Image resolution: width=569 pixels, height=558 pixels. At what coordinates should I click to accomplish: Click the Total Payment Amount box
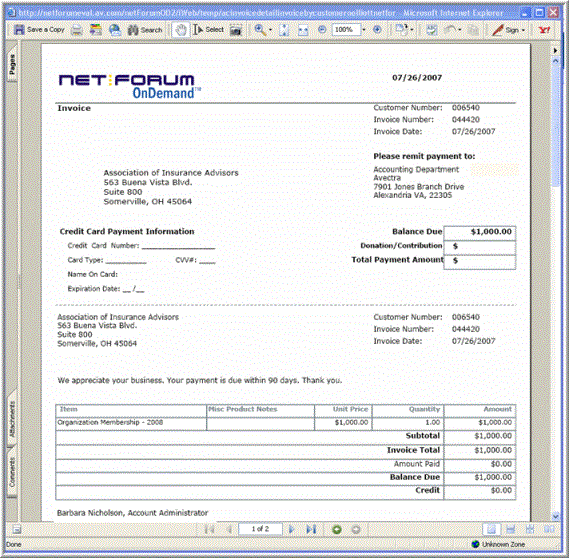(479, 262)
